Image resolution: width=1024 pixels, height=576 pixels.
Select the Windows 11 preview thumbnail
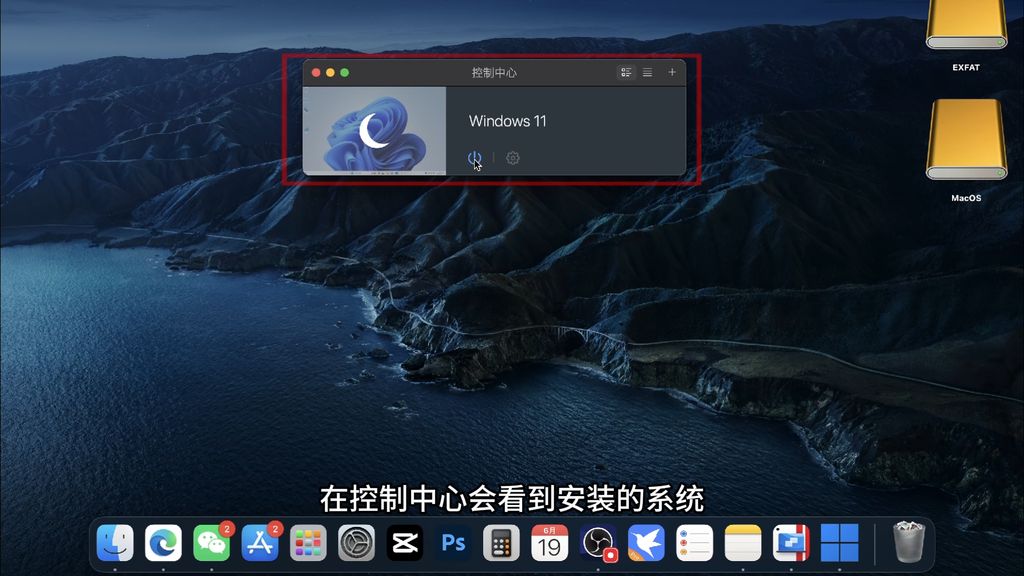(375, 131)
